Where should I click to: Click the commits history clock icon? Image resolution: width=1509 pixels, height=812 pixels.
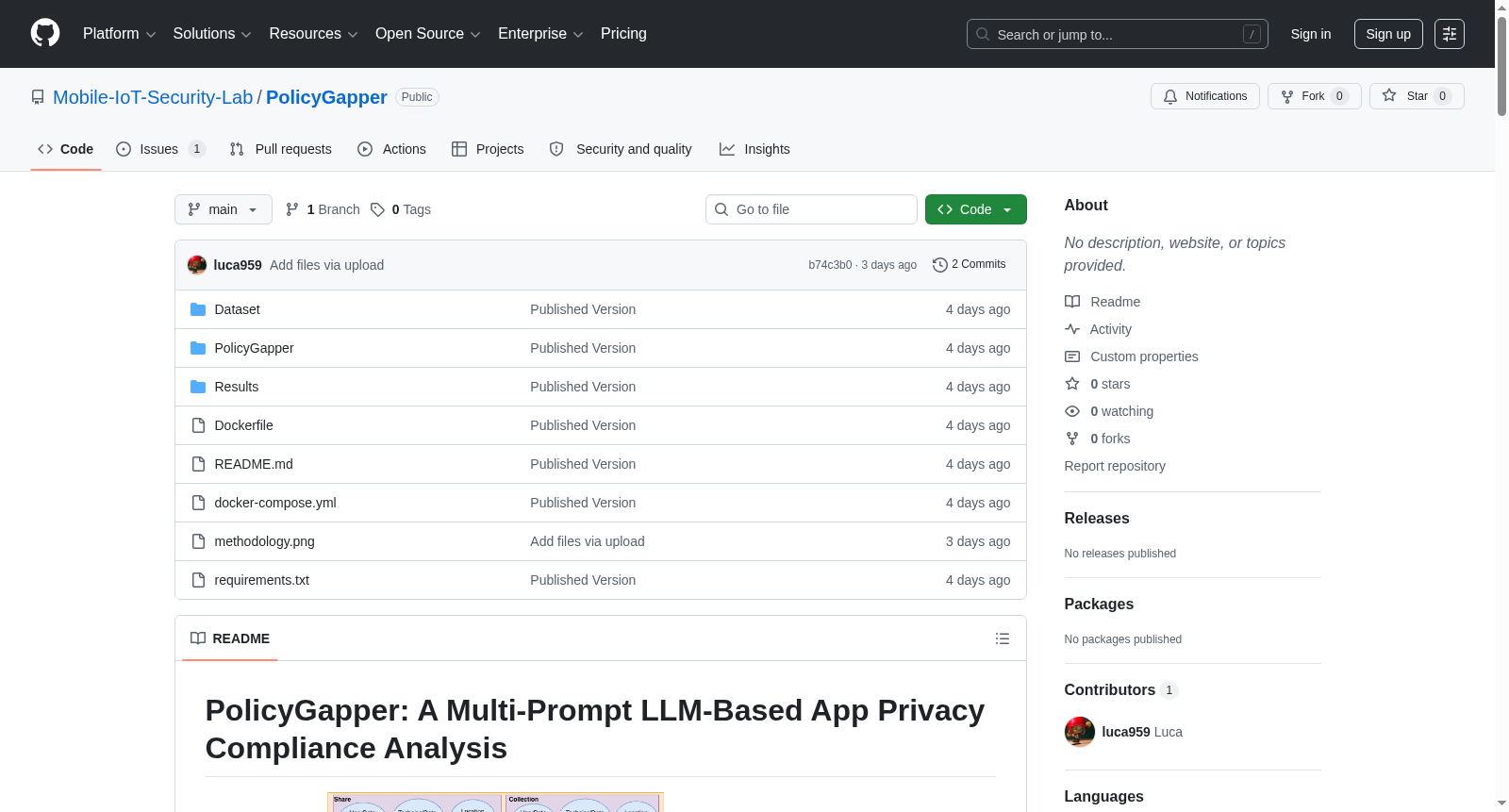point(939,265)
